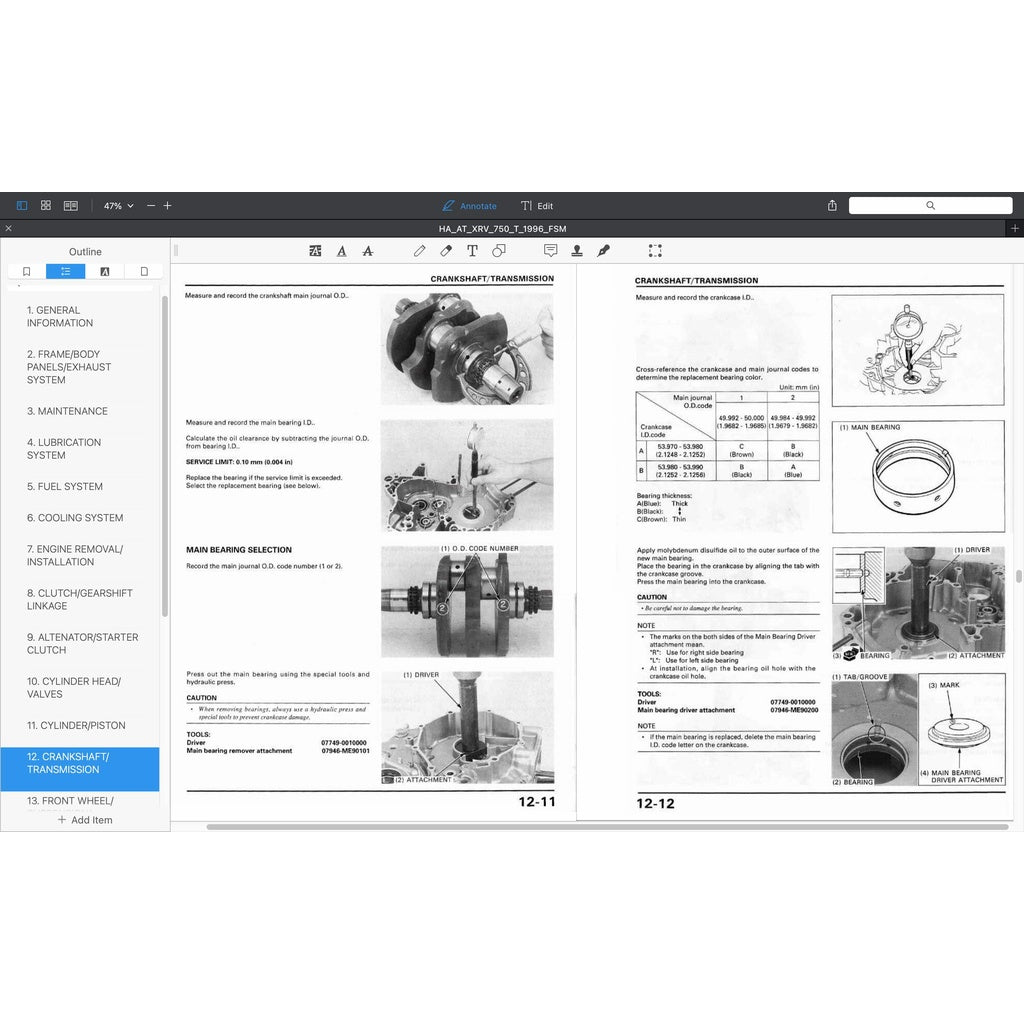This screenshot has height=1024, width=1024.
Task: Switch to Annotate mode
Action: point(469,206)
